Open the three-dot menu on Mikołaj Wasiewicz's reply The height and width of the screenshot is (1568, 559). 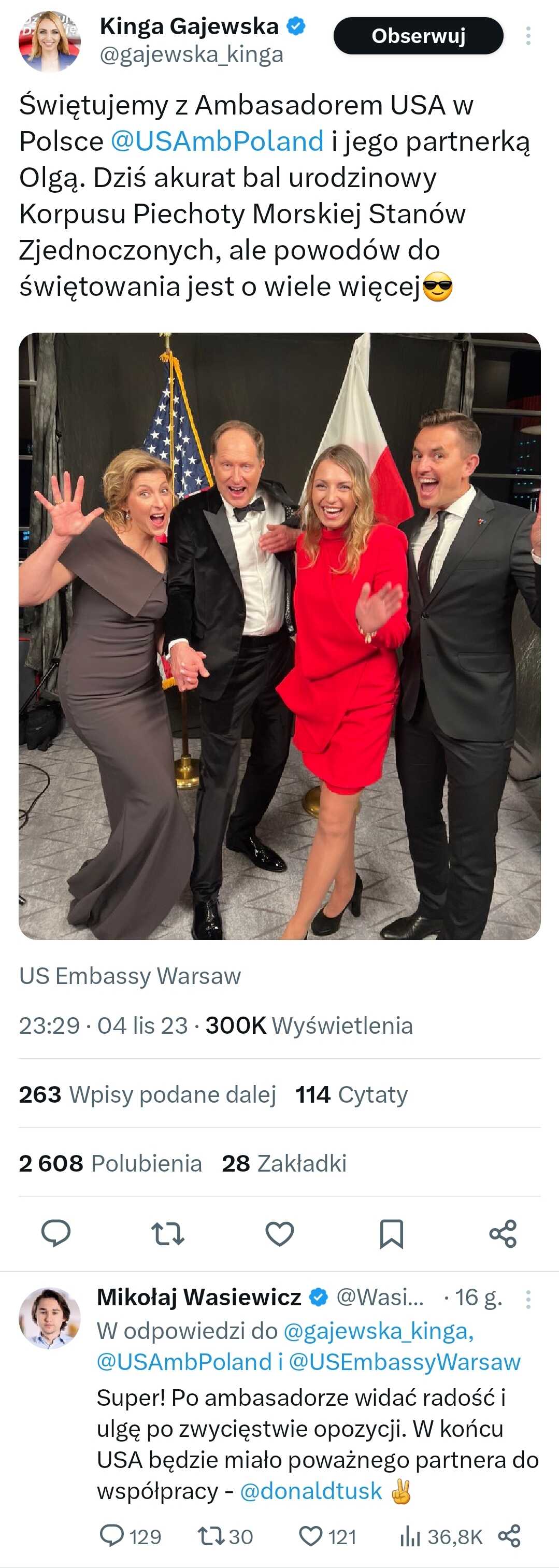click(x=528, y=1299)
